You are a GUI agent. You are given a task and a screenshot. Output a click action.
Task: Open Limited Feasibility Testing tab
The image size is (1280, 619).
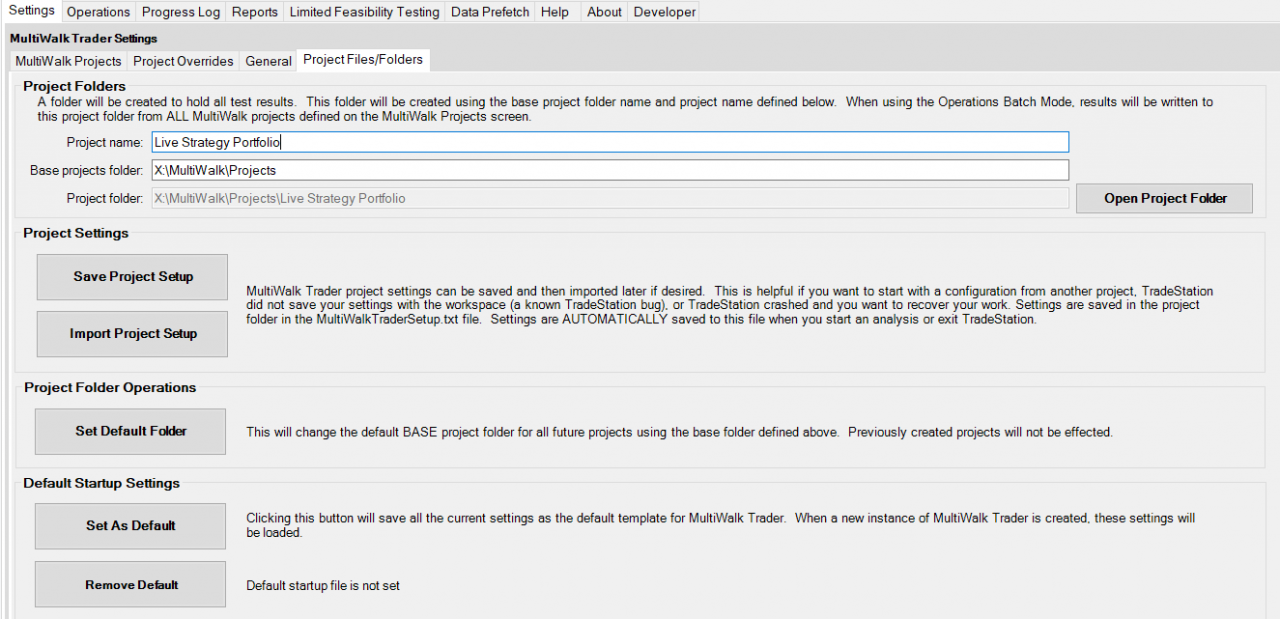click(364, 12)
